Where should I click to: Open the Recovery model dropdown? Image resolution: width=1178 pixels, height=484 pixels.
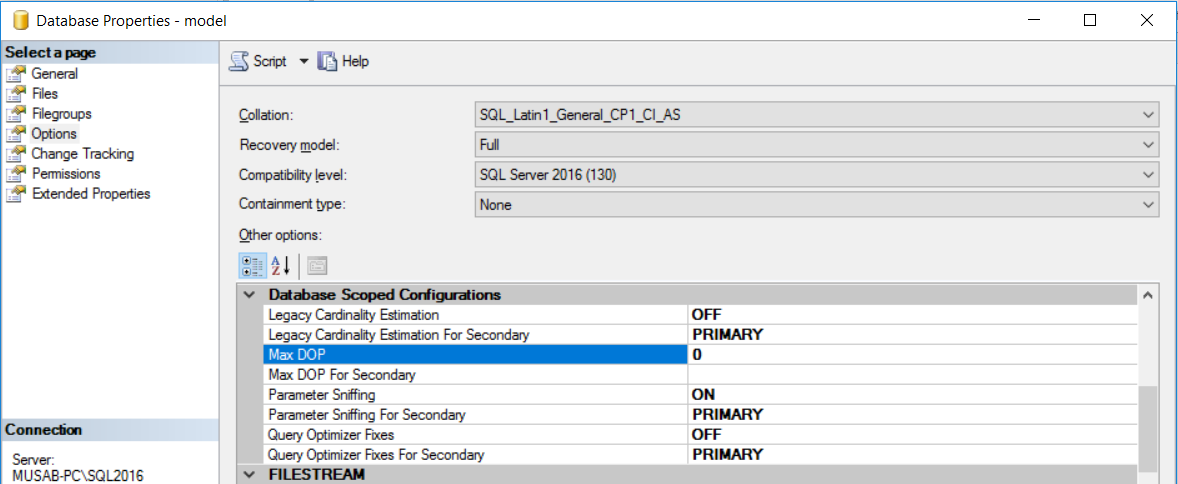[816, 144]
